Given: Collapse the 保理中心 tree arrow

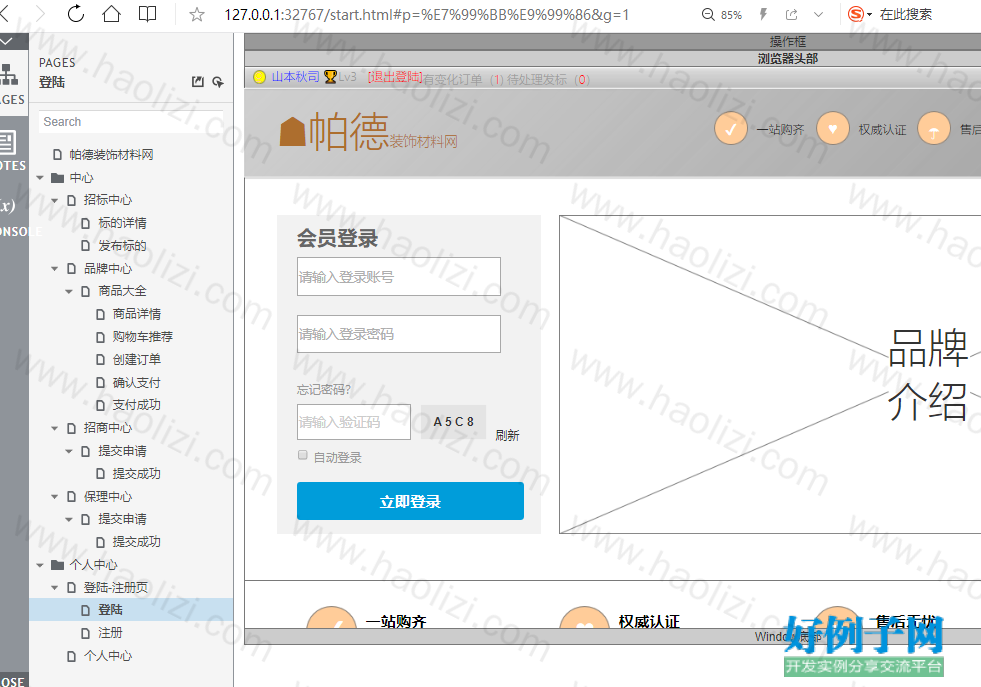Looking at the screenshot, I should [54, 497].
